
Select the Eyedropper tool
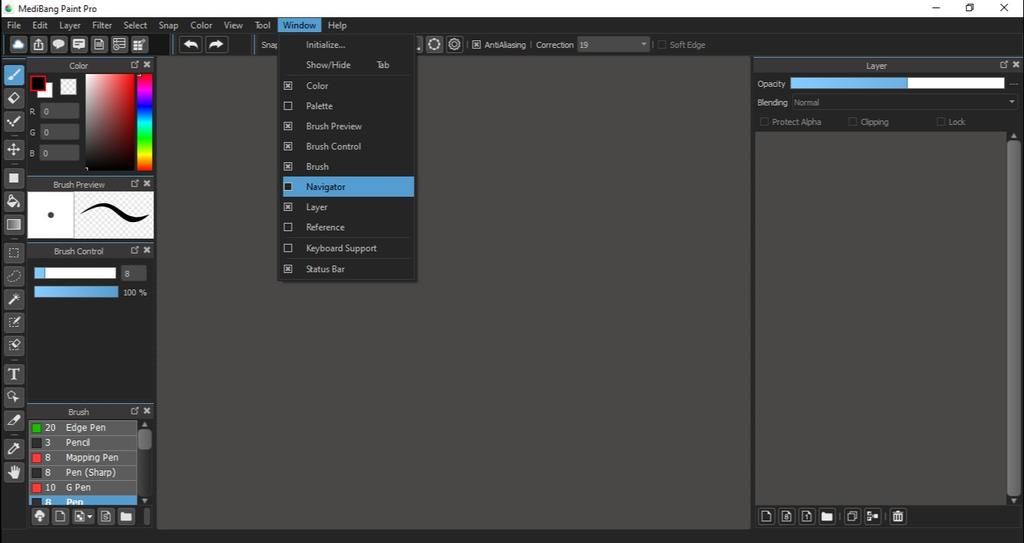(x=14, y=449)
